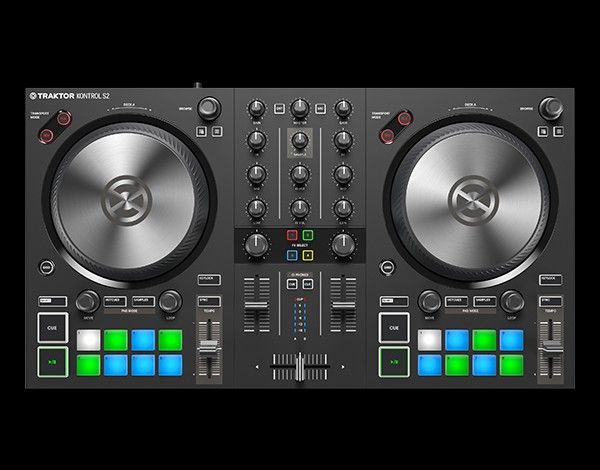Image resolution: width=600 pixels, height=470 pixels.
Task: Hit play/pause on the left deck
Action: pyautogui.click(x=53, y=362)
